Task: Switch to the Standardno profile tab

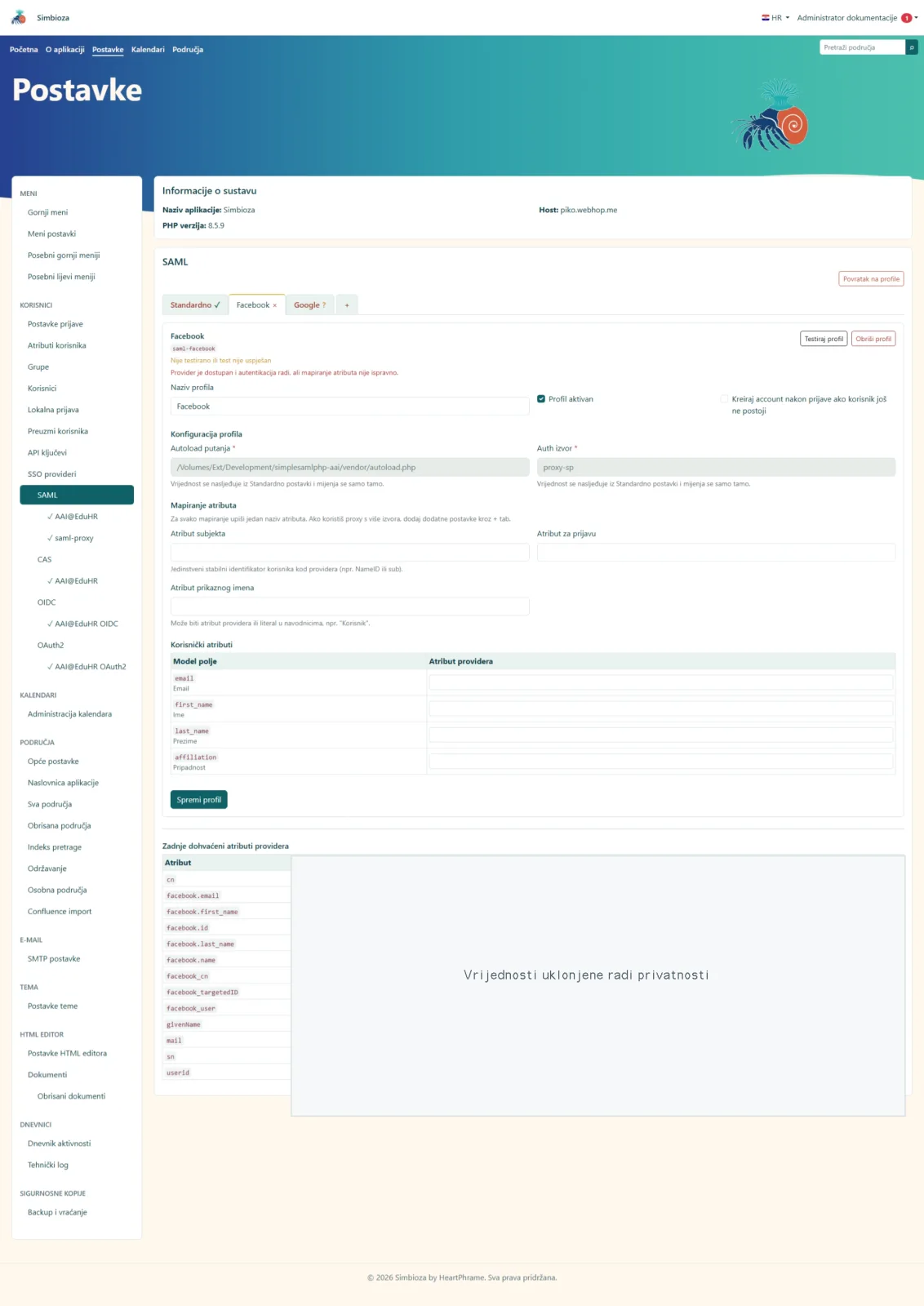Action: pos(195,305)
